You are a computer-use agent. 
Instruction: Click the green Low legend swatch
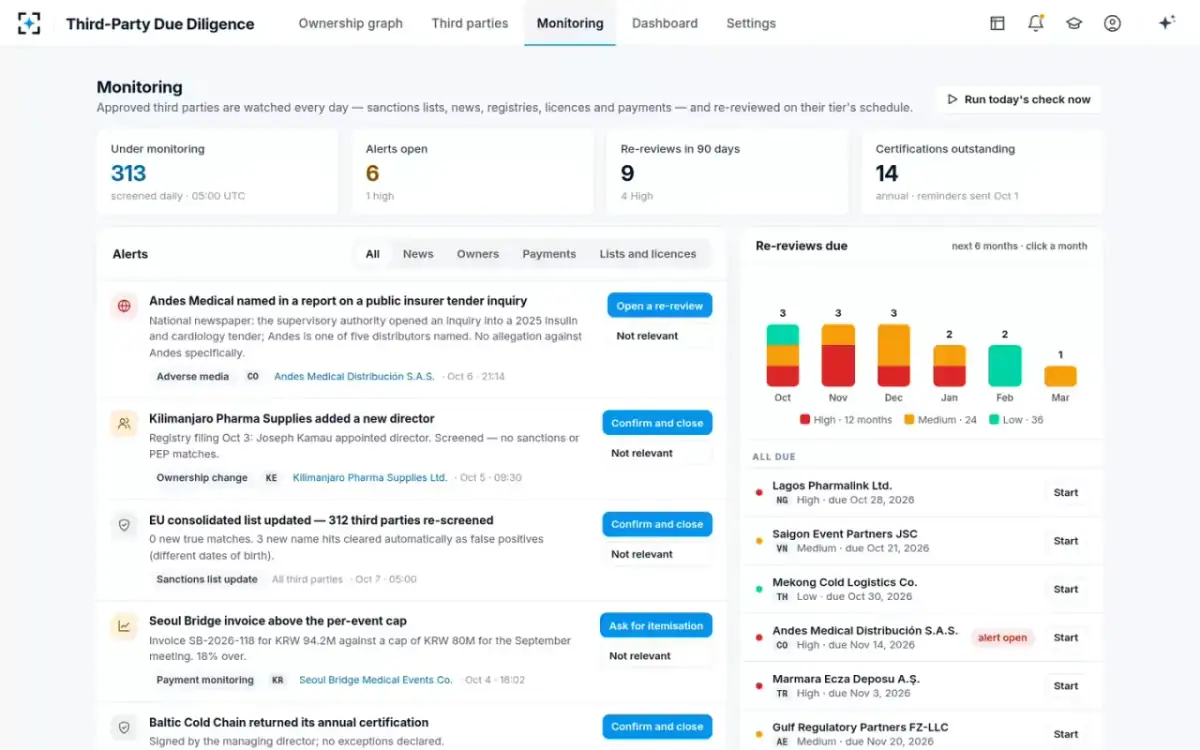point(994,420)
